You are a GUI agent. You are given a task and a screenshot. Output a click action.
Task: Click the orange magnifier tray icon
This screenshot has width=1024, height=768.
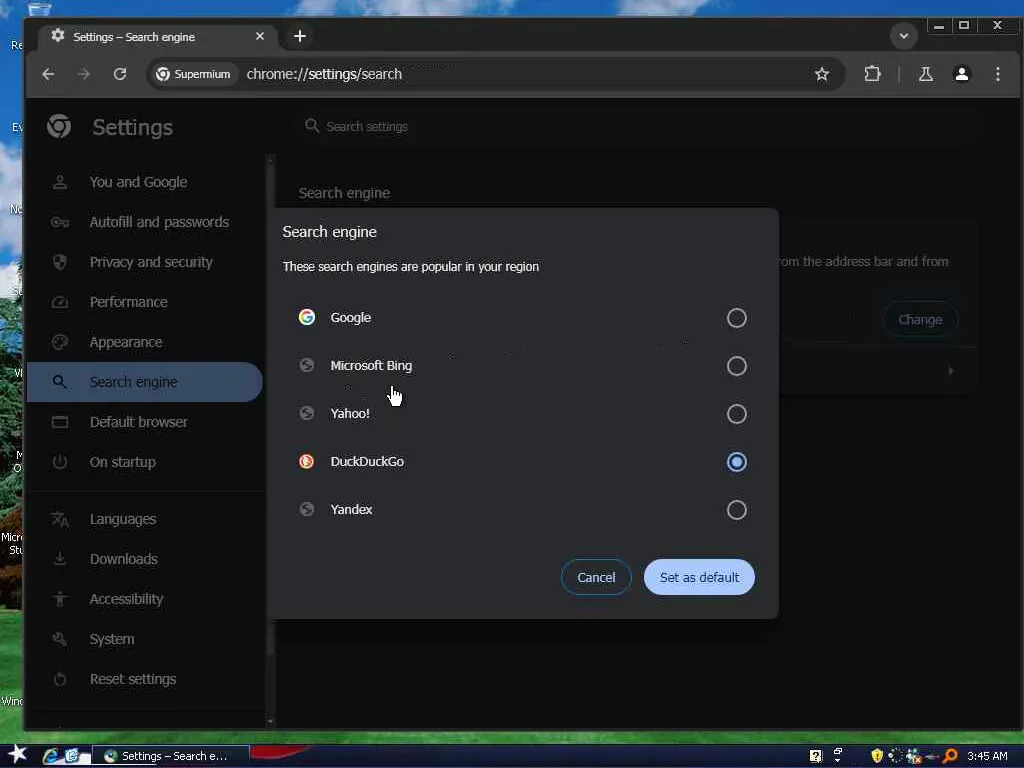(950, 756)
